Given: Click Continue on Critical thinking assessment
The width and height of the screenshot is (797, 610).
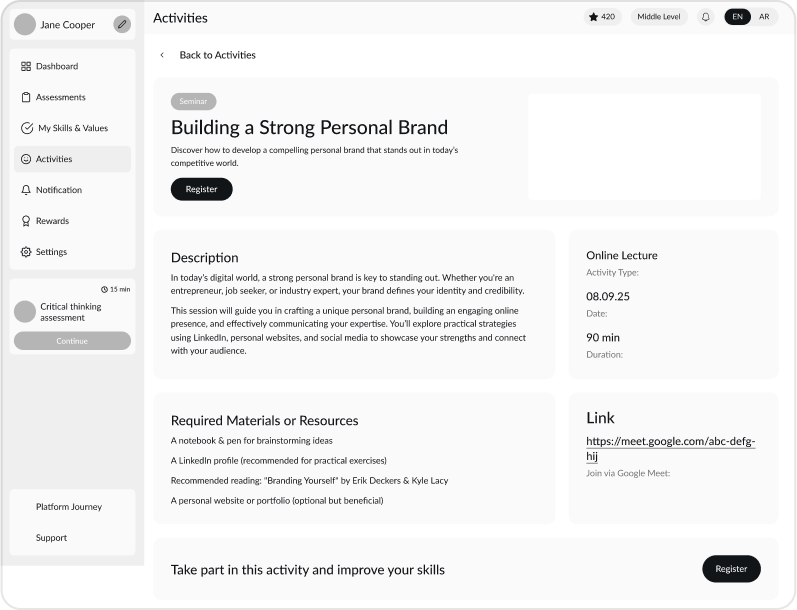Looking at the screenshot, I should 72,341.
